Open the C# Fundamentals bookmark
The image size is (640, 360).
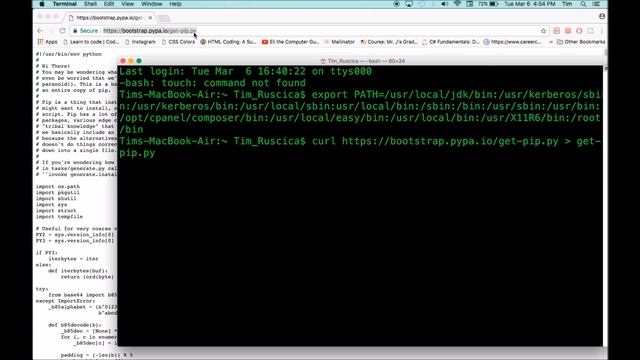tap(451, 42)
